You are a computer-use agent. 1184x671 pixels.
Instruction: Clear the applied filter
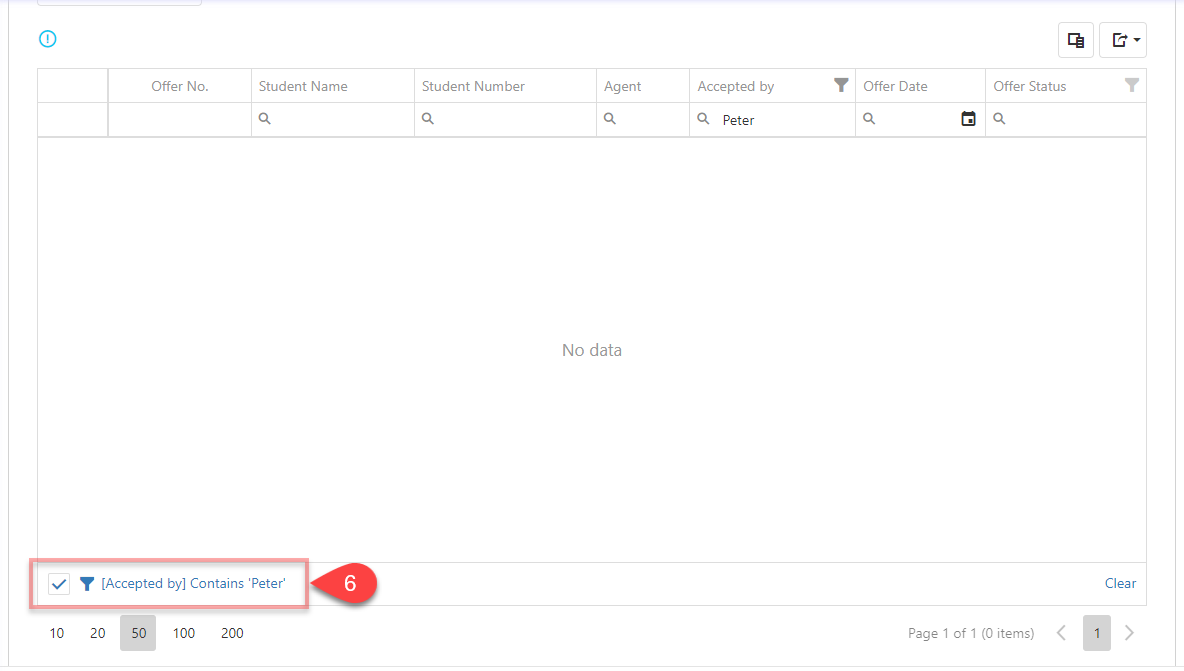click(1120, 583)
